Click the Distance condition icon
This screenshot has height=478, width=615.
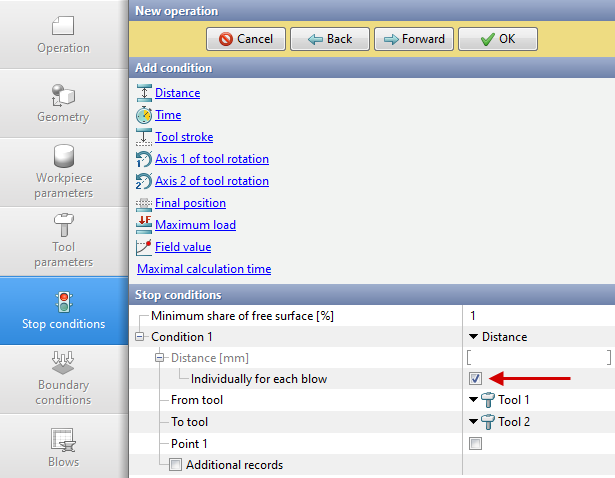pos(144,93)
